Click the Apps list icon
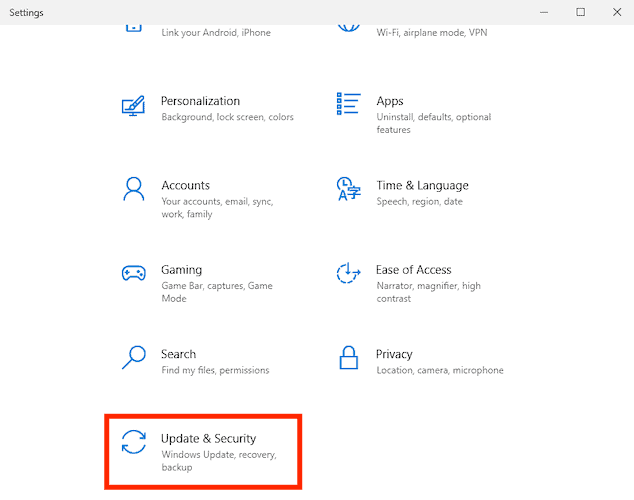This screenshot has height=500, width=634. 348,104
